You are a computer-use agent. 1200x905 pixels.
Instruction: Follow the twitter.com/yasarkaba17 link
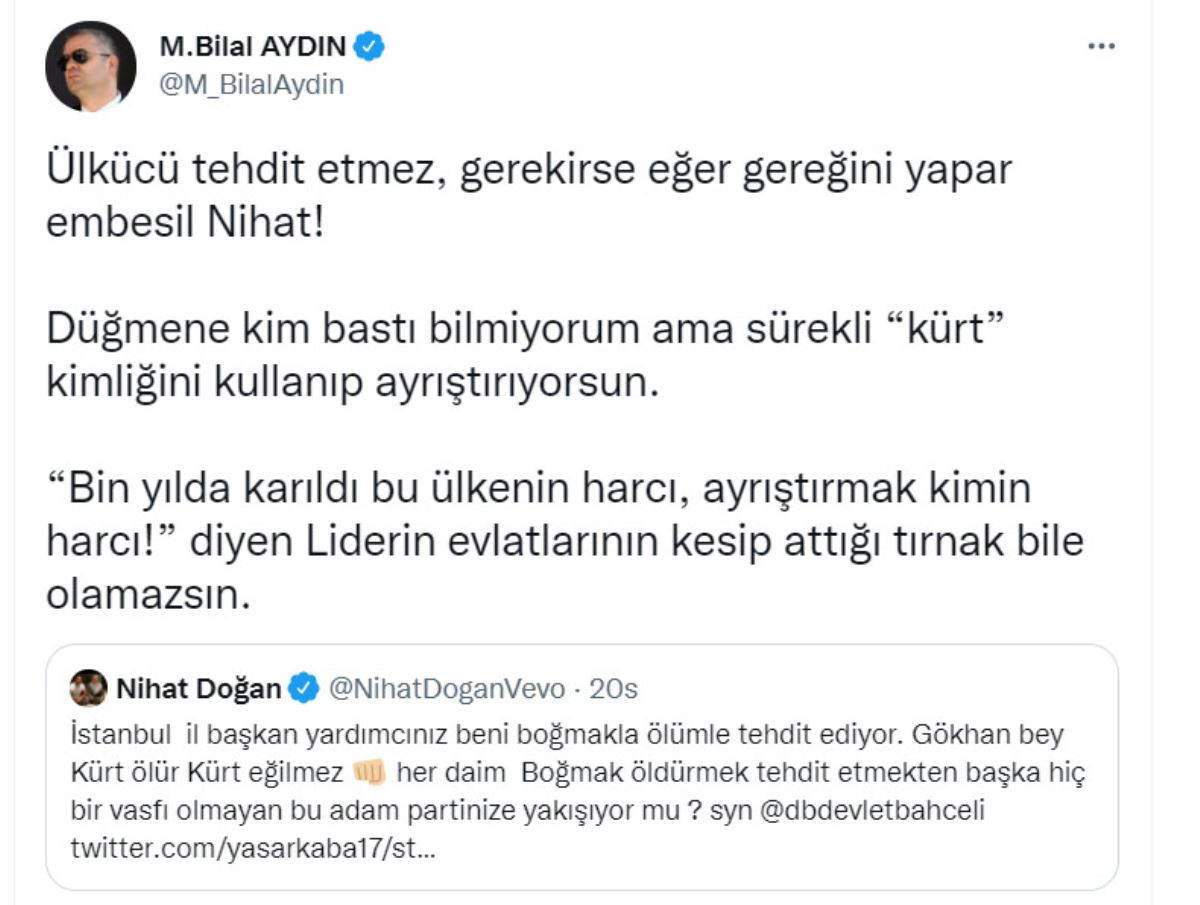click(x=252, y=849)
